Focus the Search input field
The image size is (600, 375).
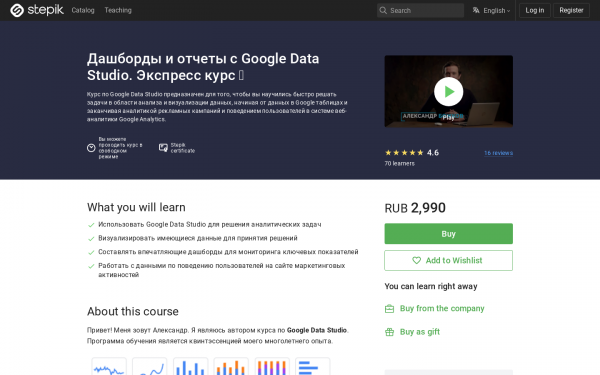coord(421,10)
